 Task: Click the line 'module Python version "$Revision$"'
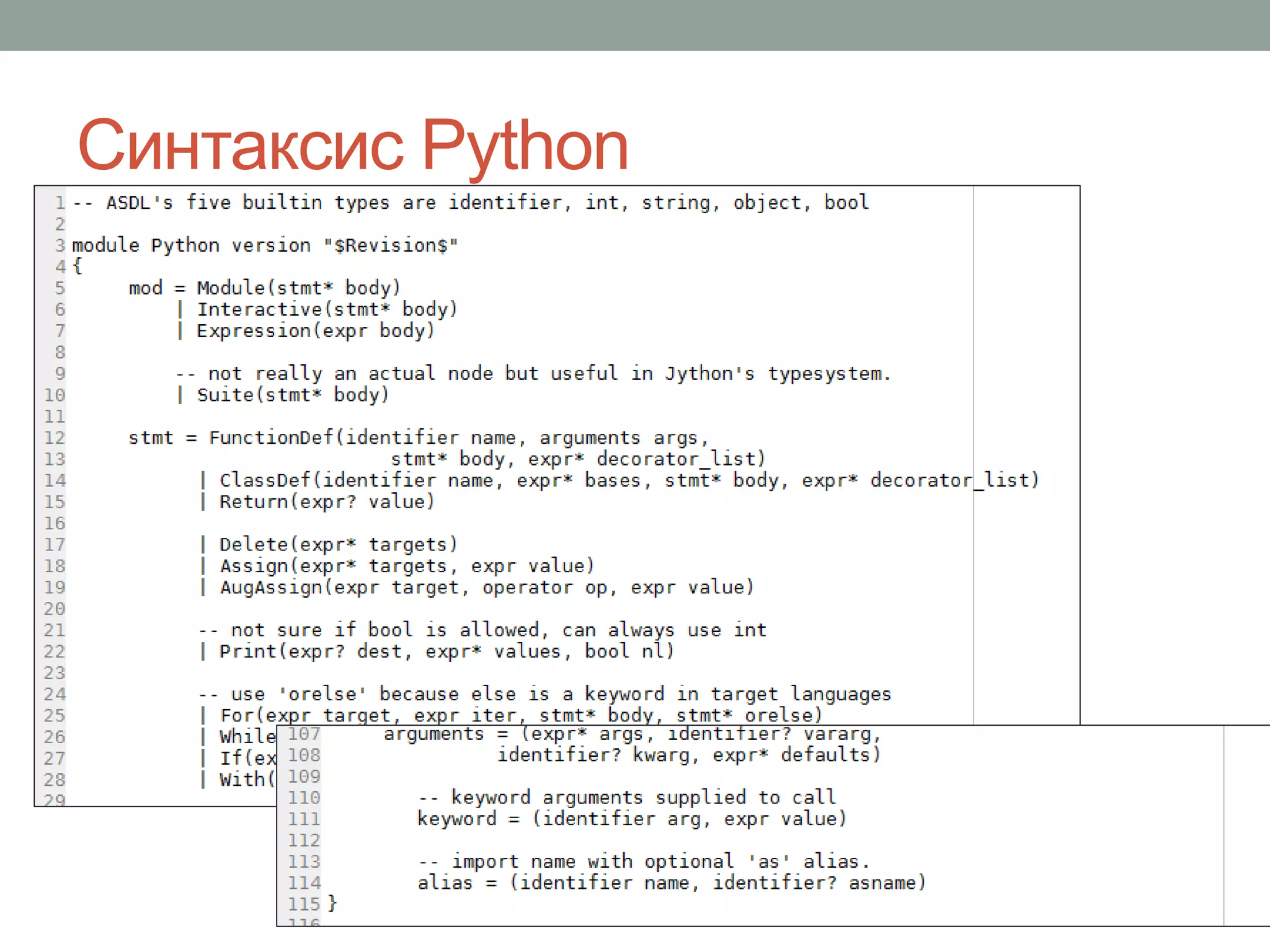pos(265,245)
